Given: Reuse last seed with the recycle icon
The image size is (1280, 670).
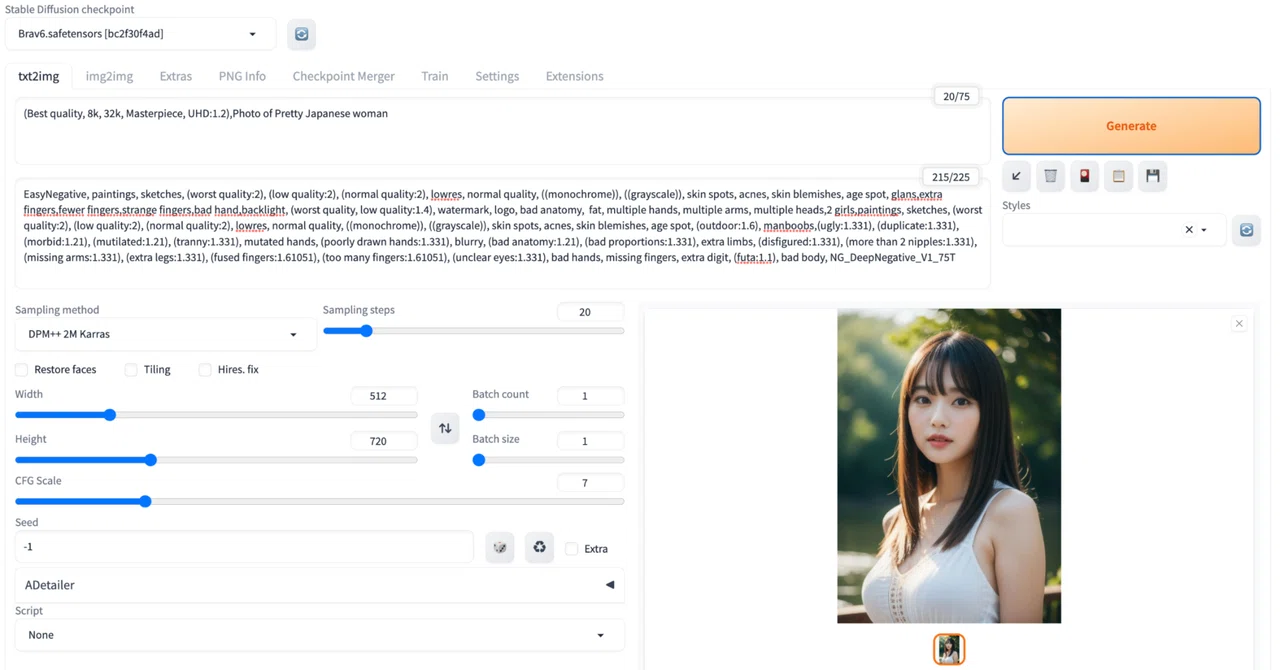Looking at the screenshot, I should (x=539, y=547).
